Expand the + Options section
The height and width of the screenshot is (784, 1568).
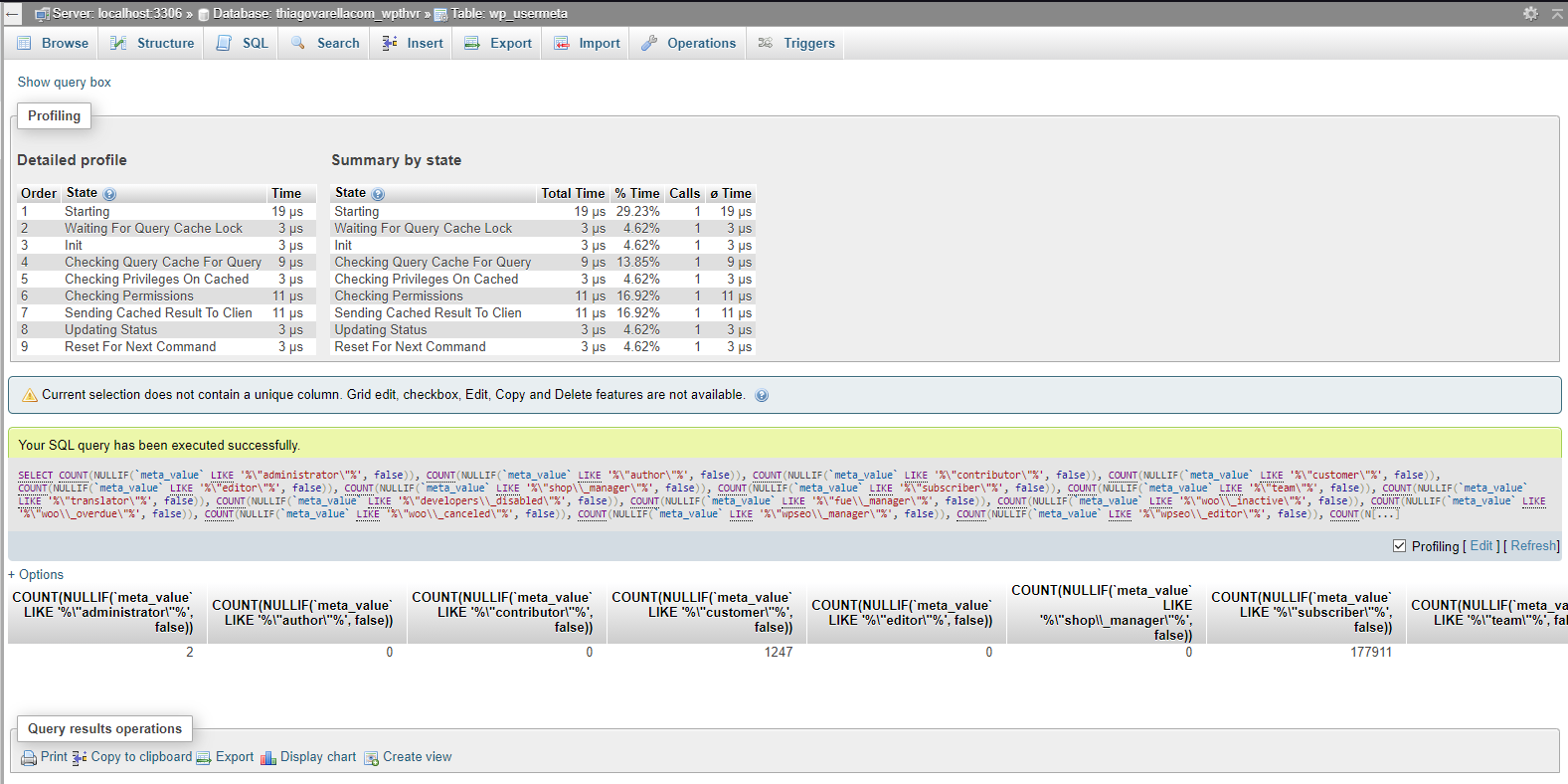point(36,575)
